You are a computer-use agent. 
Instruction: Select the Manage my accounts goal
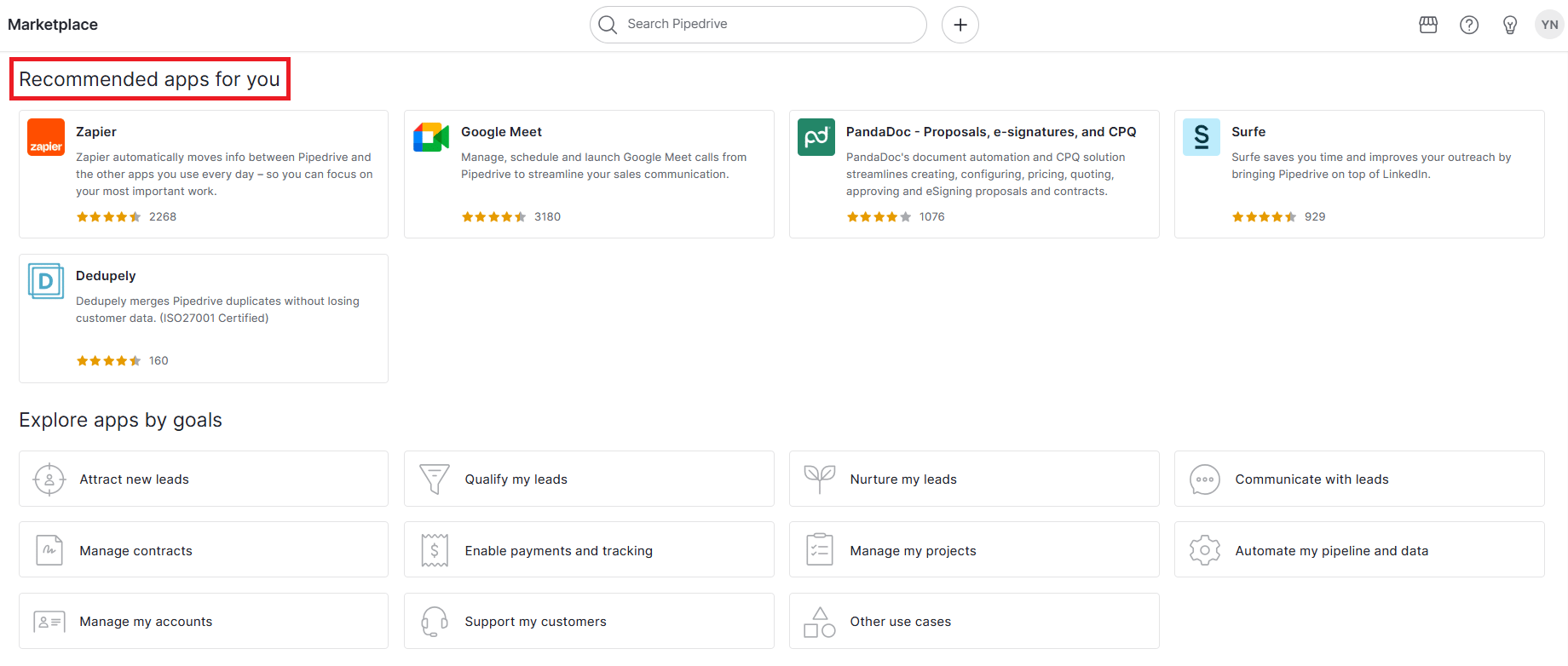point(204,621)
